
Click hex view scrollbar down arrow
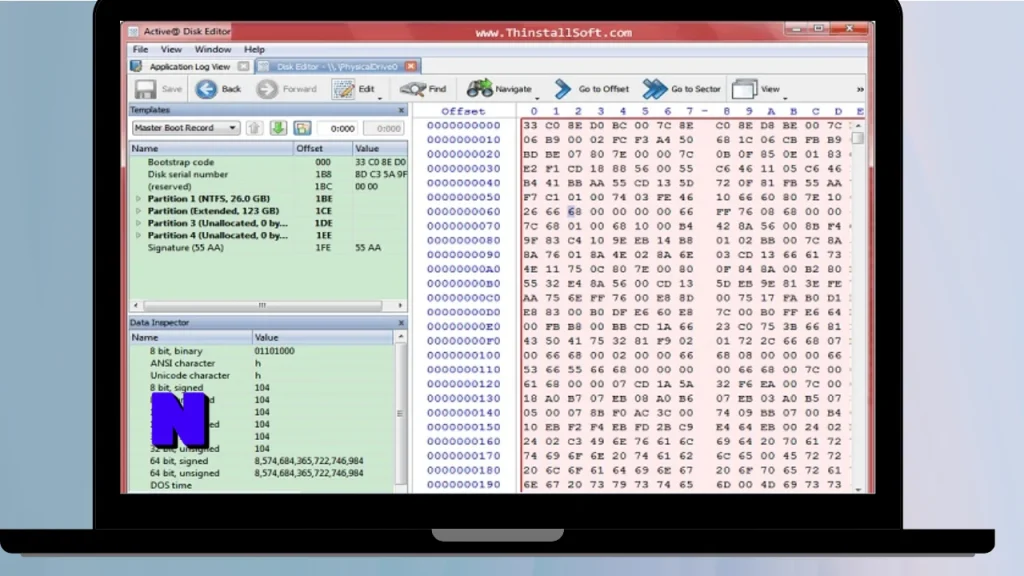pyautogui.click(x=858, y=488)
